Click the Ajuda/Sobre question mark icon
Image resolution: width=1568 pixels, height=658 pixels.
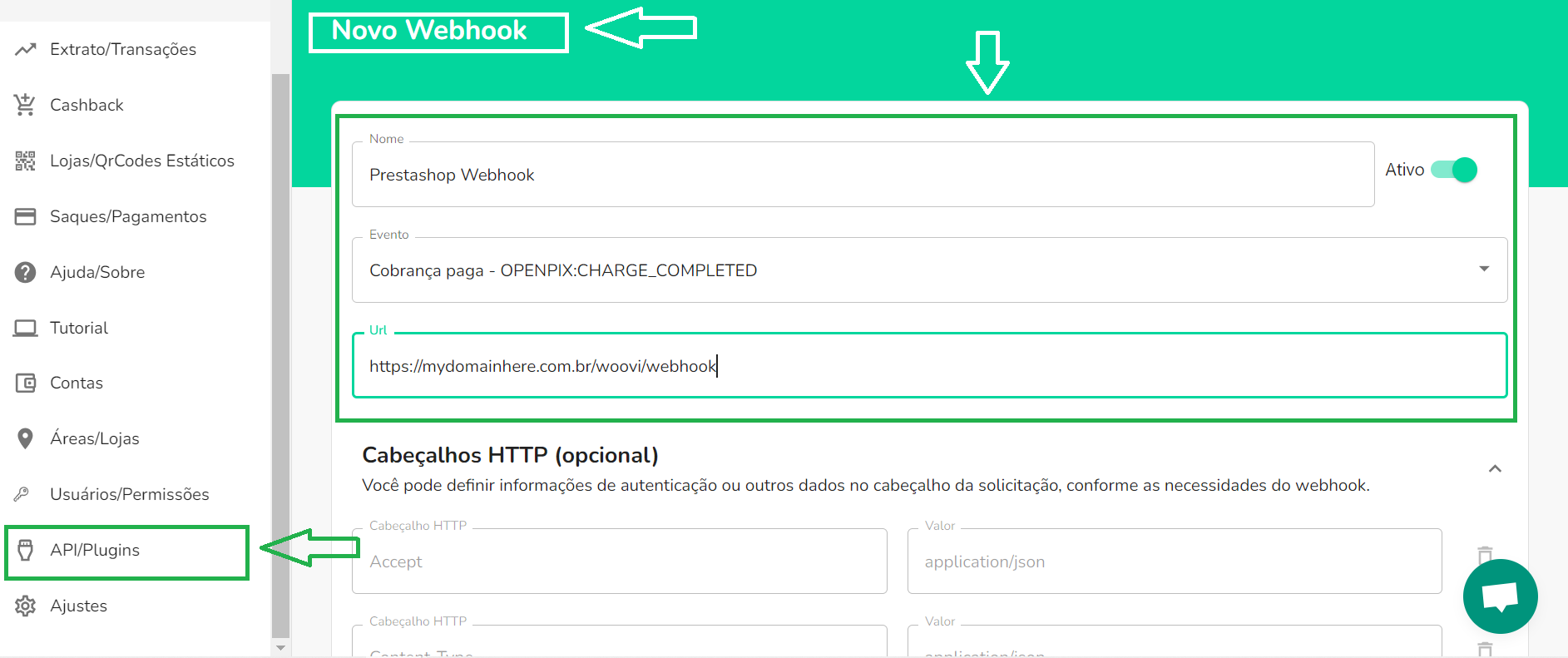coord(25,272)
